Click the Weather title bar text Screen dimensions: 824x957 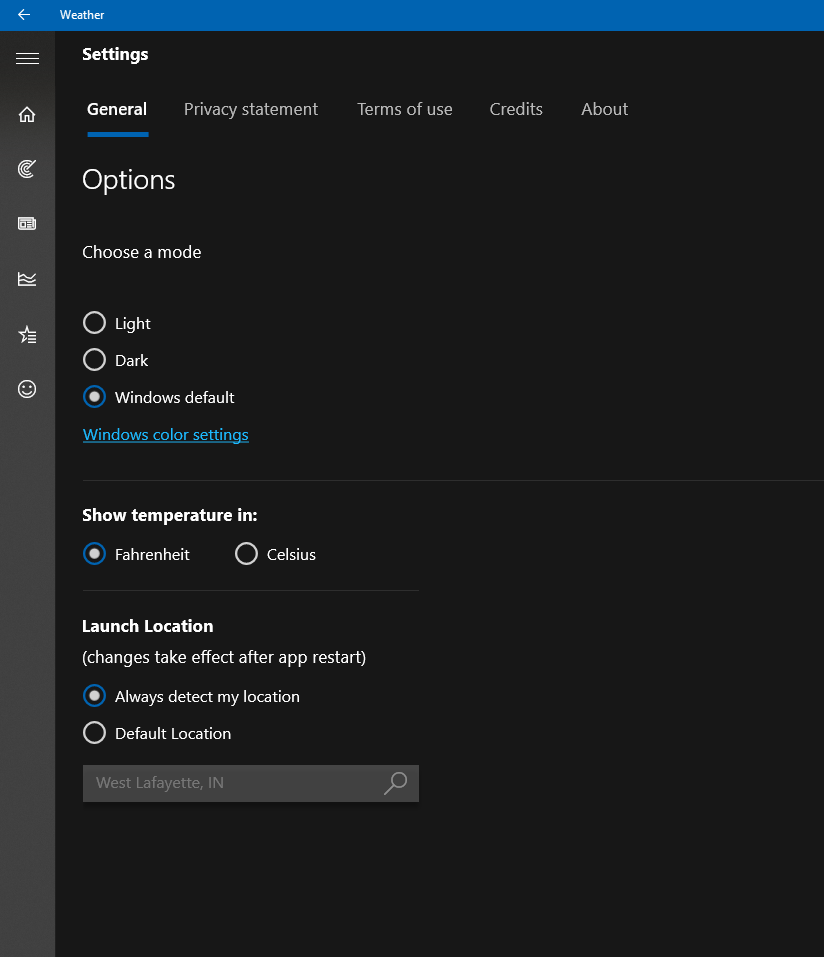click(x=82, y=15)
